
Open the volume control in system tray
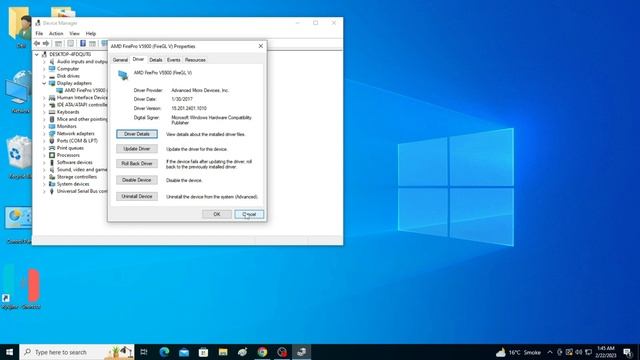pos(578,352)
